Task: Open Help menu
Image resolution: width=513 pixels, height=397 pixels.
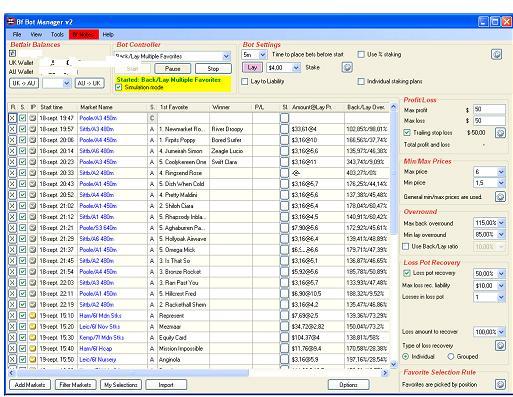Action: point(108,34)
